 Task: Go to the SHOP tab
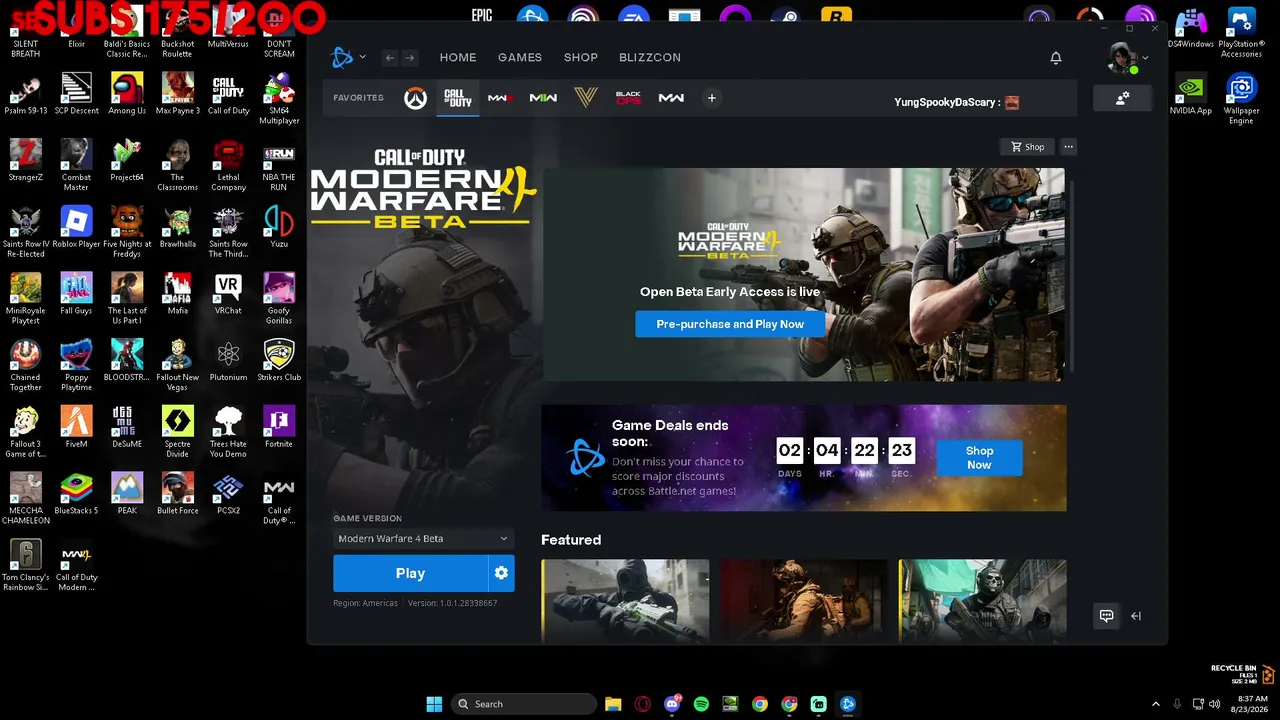click(580, 58)
